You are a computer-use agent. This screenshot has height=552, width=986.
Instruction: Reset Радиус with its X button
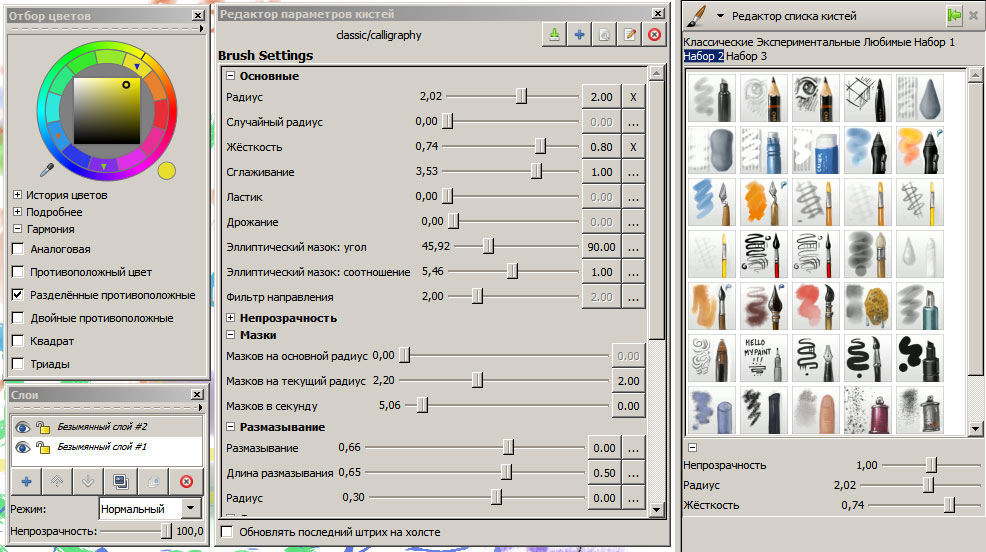(x=632, y=97)
